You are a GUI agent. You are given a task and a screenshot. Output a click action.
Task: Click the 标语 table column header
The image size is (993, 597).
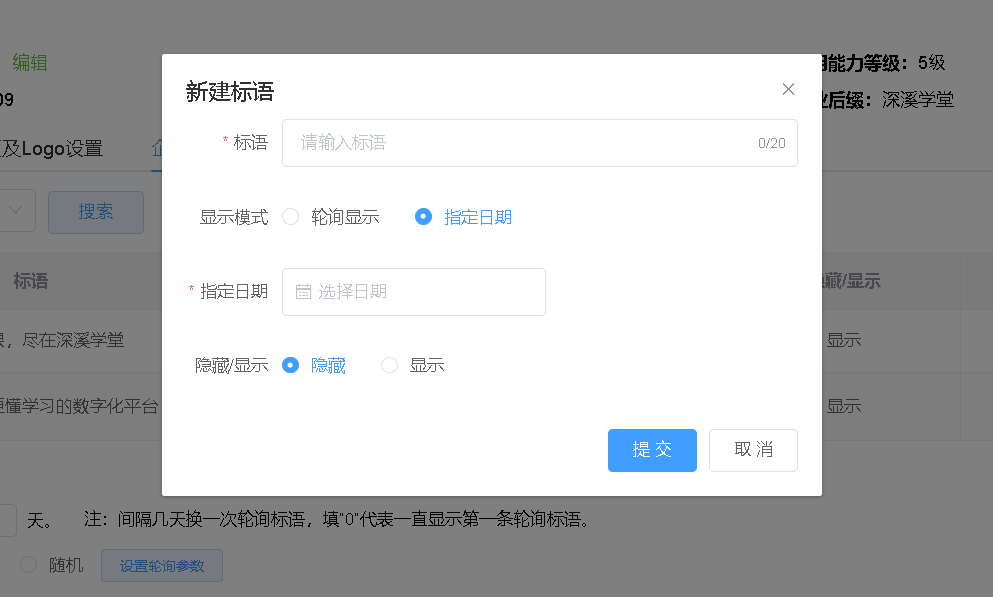click(x=31, y=281)
